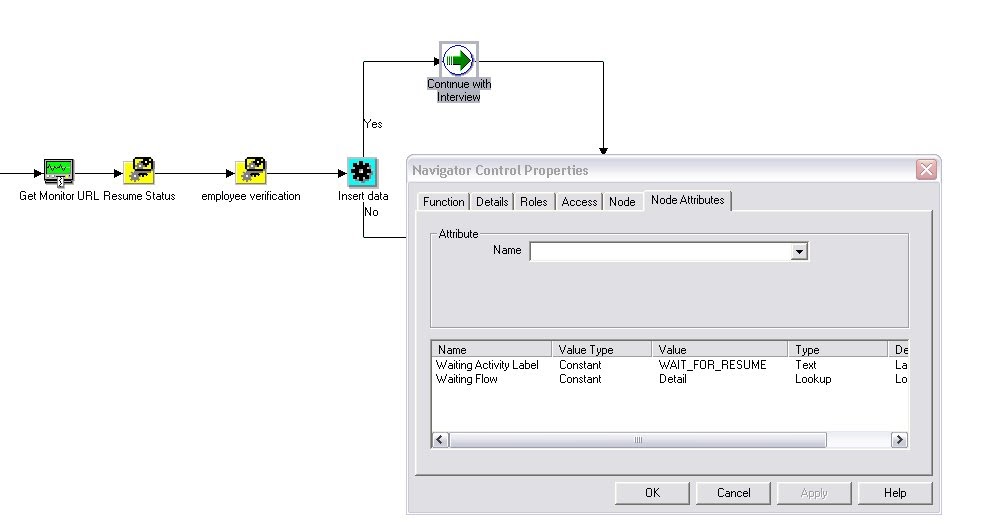Screen dimensions: 1002x526
Task: Click the Cancel button
Action: tap(733, 493)
